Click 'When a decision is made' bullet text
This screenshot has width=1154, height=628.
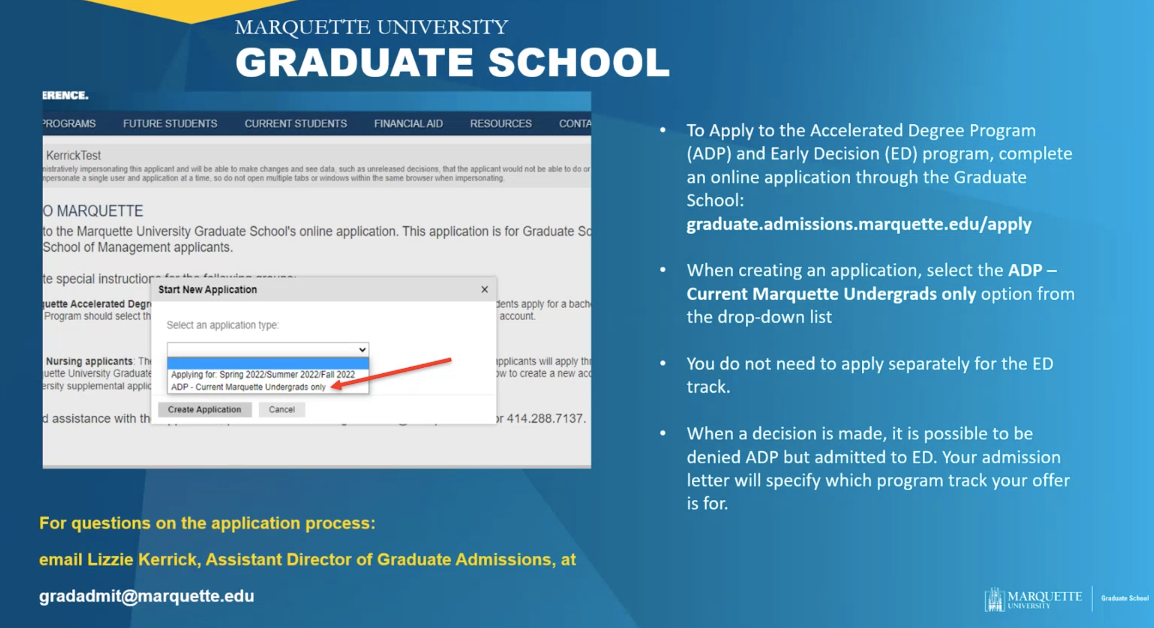click(878, 468)
